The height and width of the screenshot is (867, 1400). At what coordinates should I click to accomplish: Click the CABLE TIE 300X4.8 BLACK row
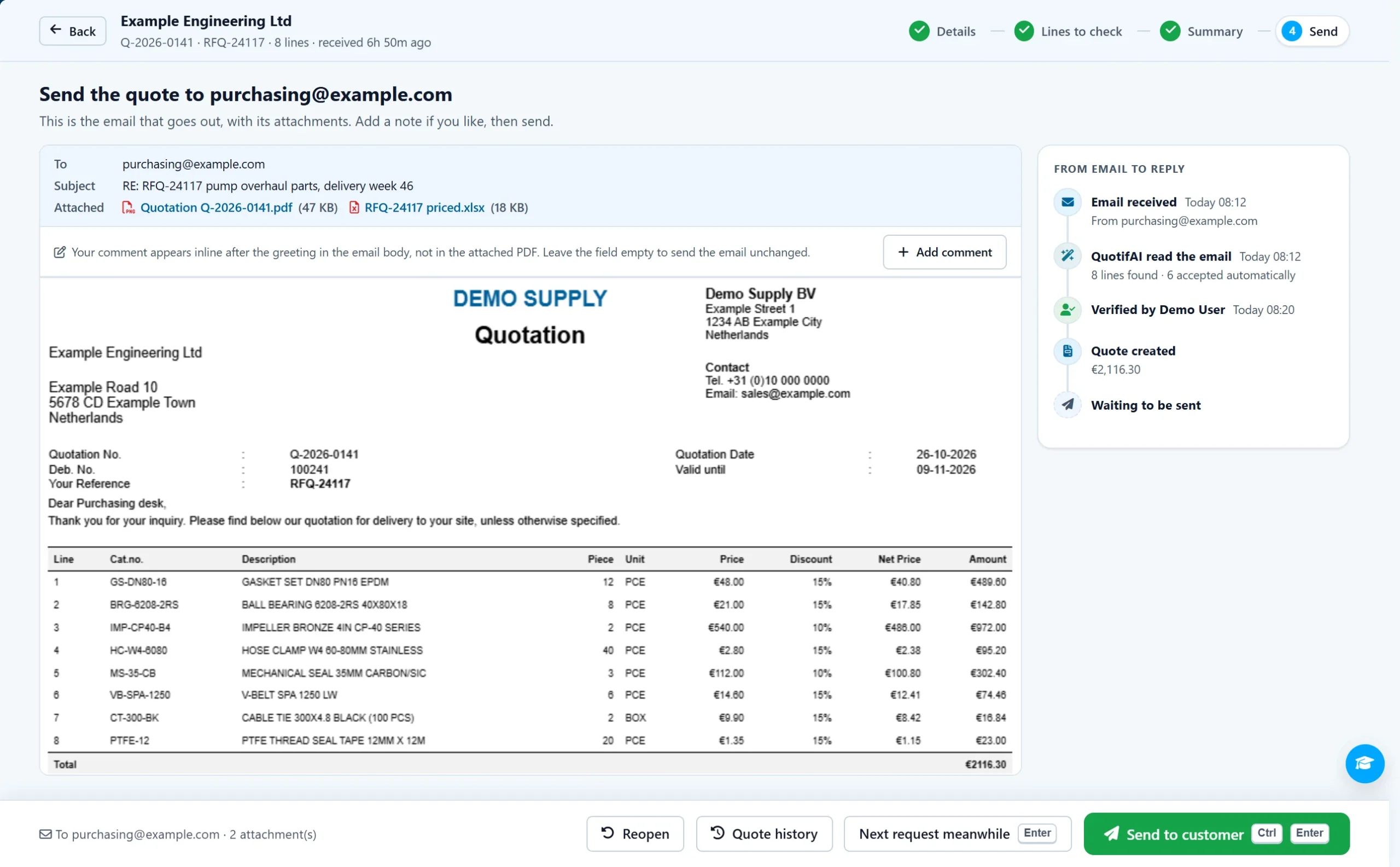coord(530,718)
